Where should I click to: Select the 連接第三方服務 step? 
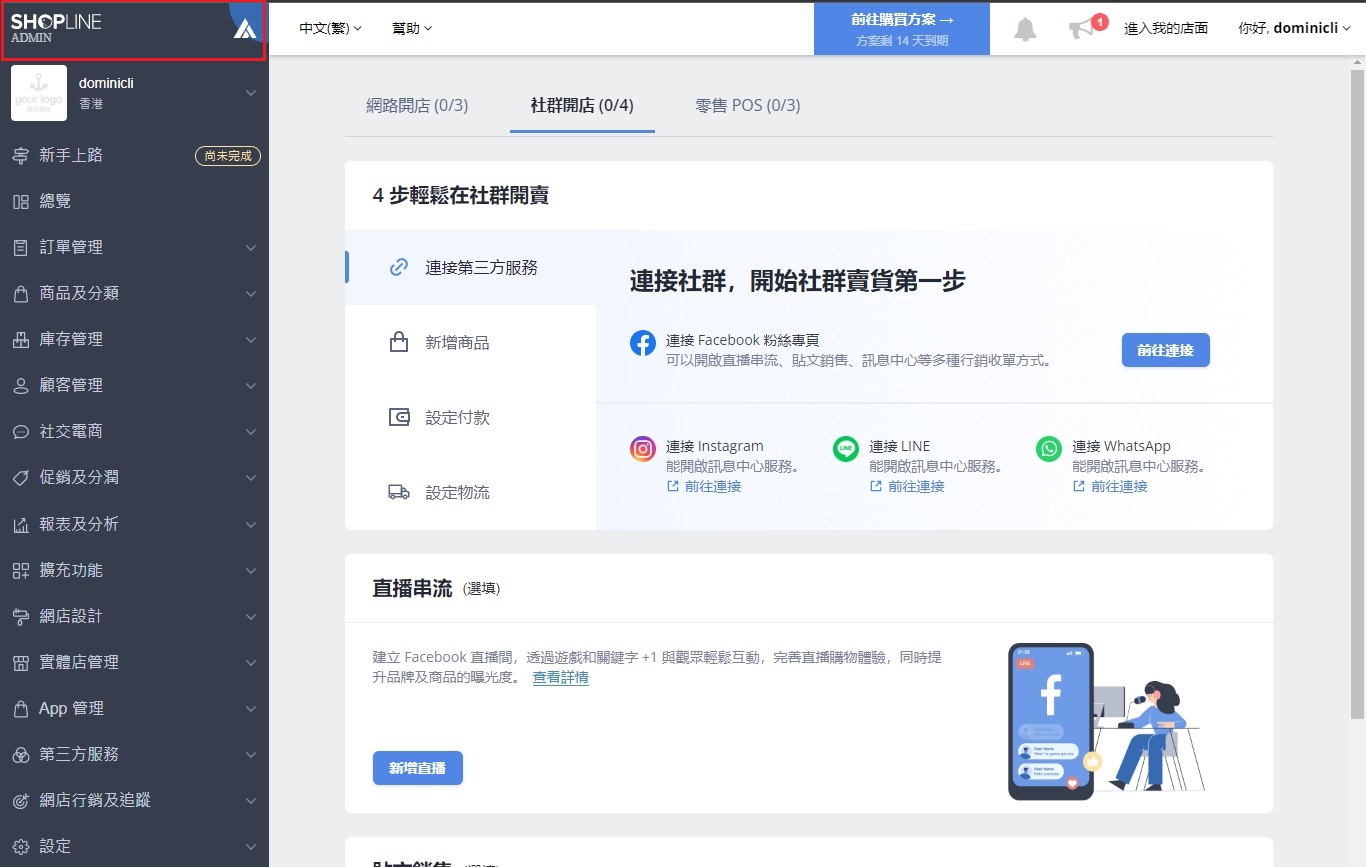coord(471,268)
